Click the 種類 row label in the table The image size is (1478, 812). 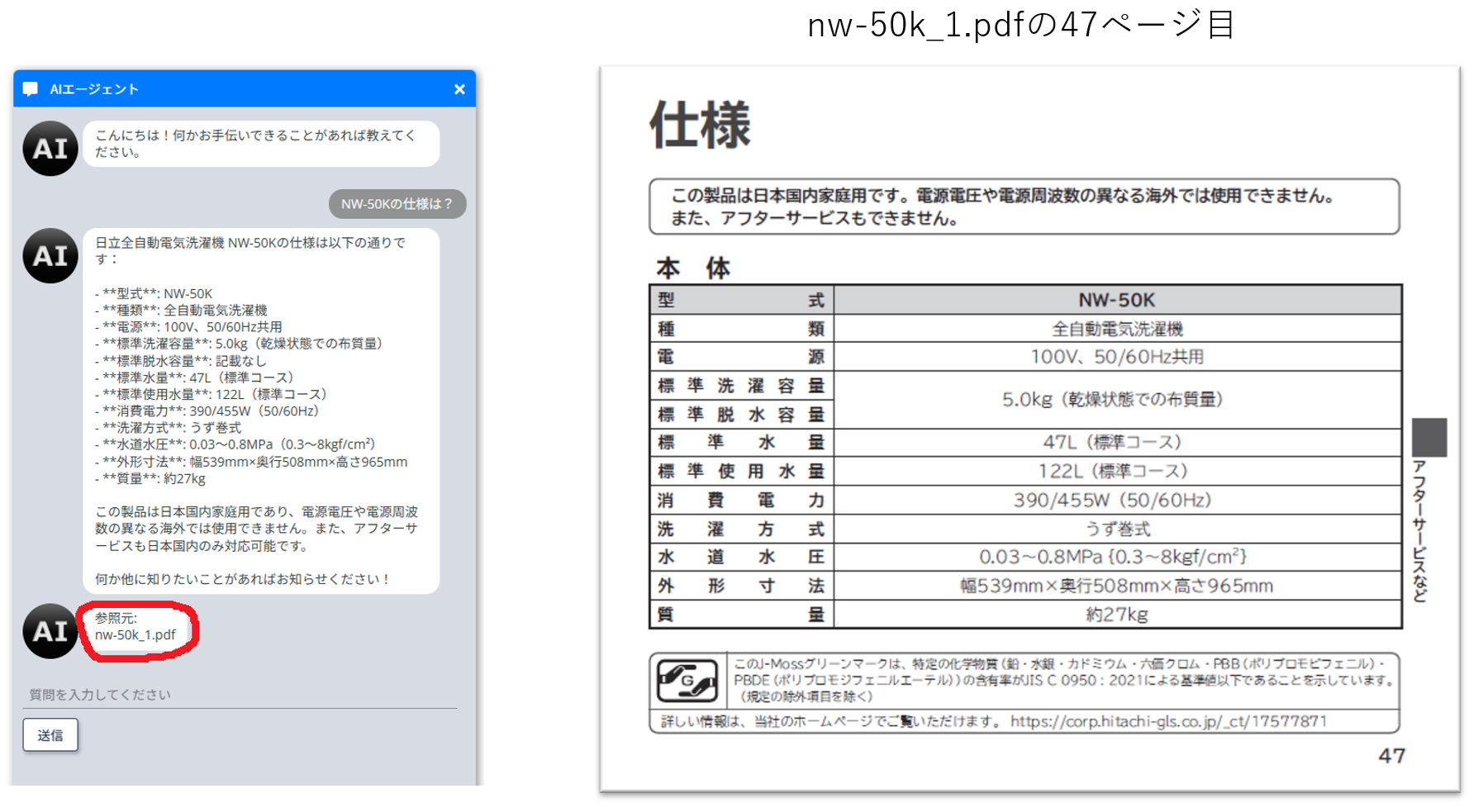click(741, 329)
